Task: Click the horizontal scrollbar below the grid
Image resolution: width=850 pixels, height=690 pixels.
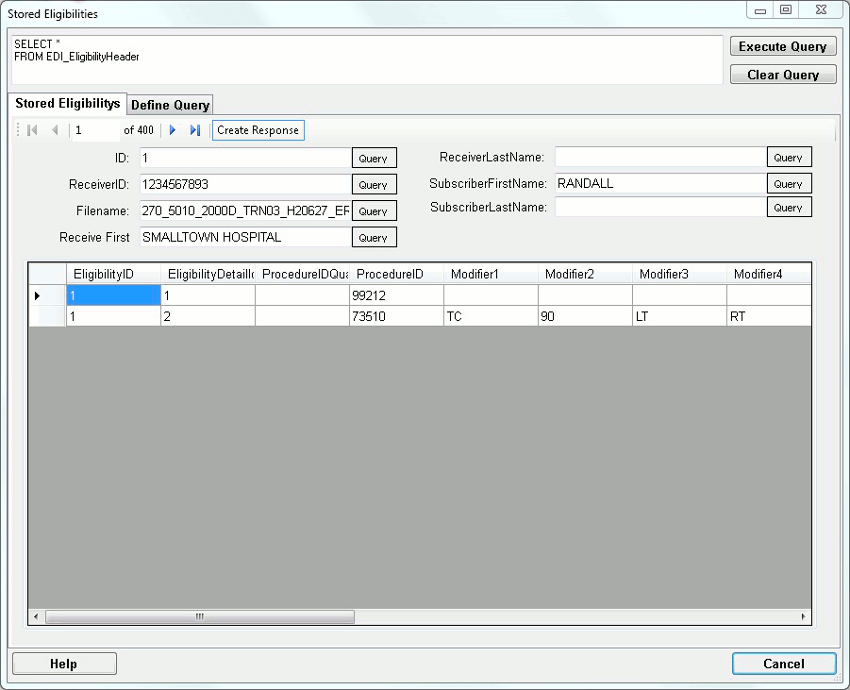Action: pyautogui.click(x=200, y=617)
